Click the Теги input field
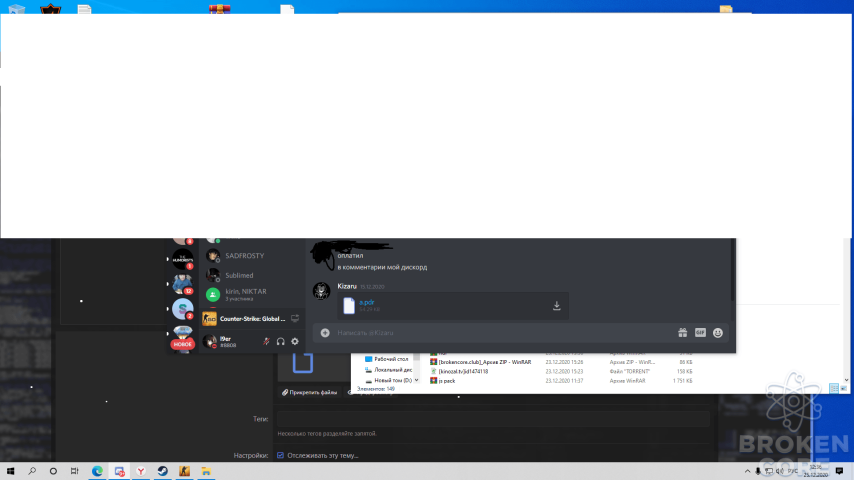This screenshot has height=480, width=854. [493, 418]
